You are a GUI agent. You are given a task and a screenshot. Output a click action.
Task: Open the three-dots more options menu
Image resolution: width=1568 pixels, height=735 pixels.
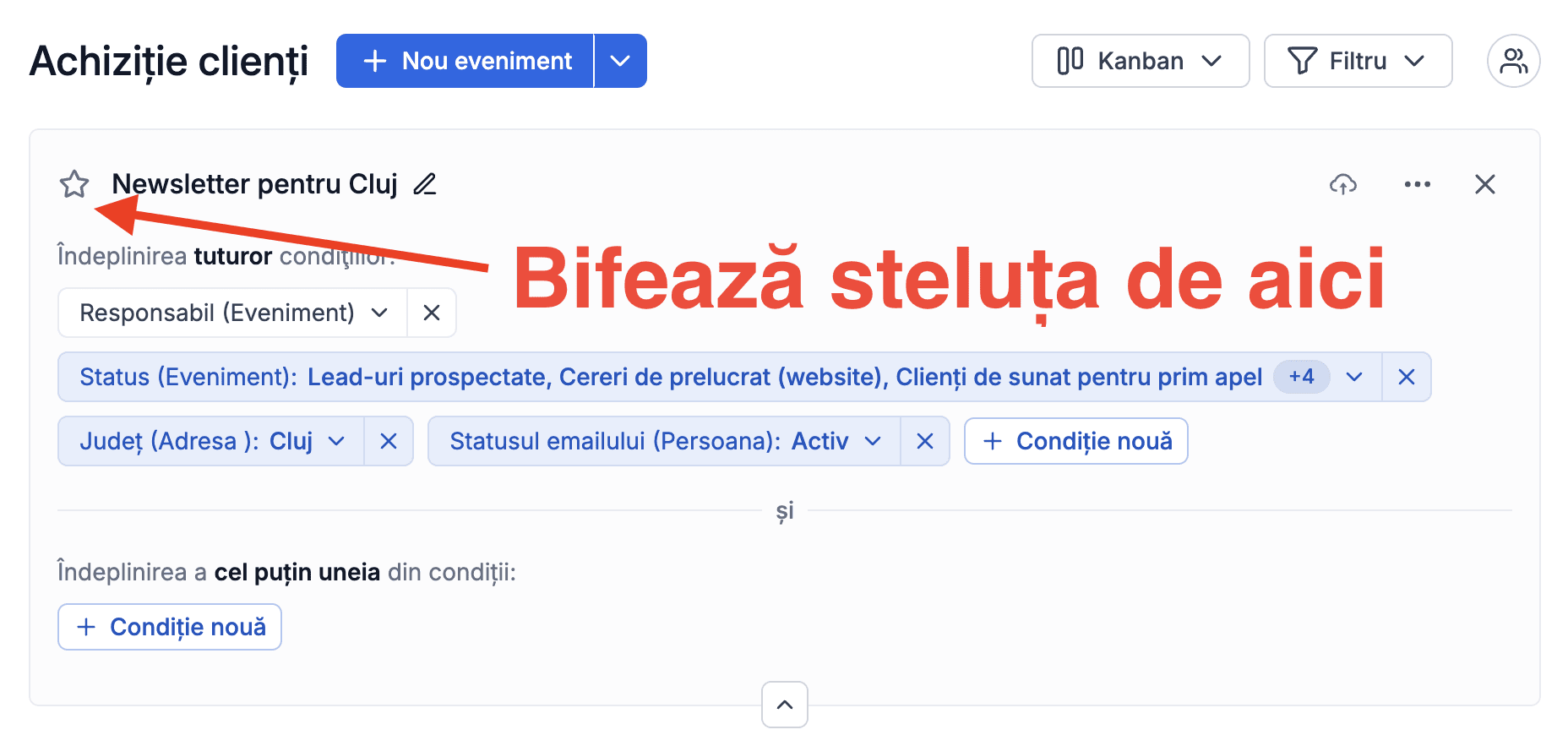click(x=1418, y=184)
